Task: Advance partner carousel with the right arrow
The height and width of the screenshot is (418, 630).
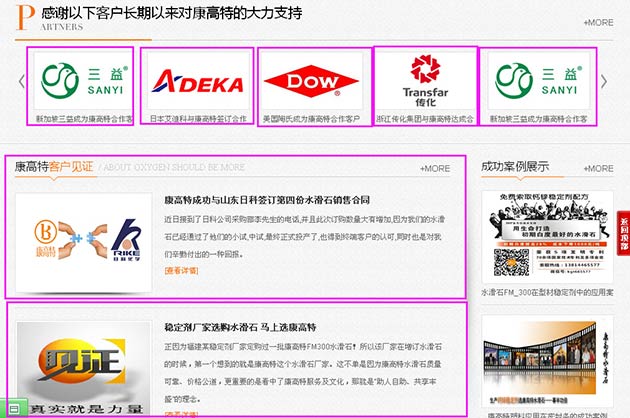Action: click(603, 82)
